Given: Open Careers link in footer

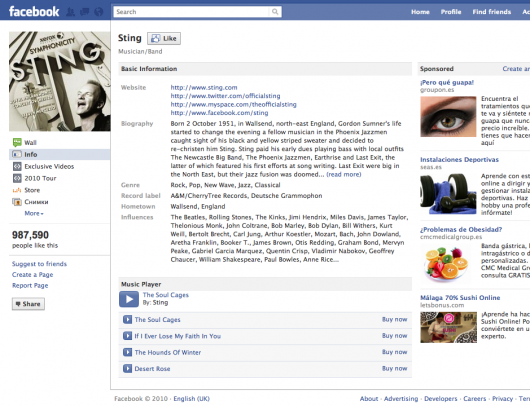Looking at the screenshot, I should coord(475,399).
